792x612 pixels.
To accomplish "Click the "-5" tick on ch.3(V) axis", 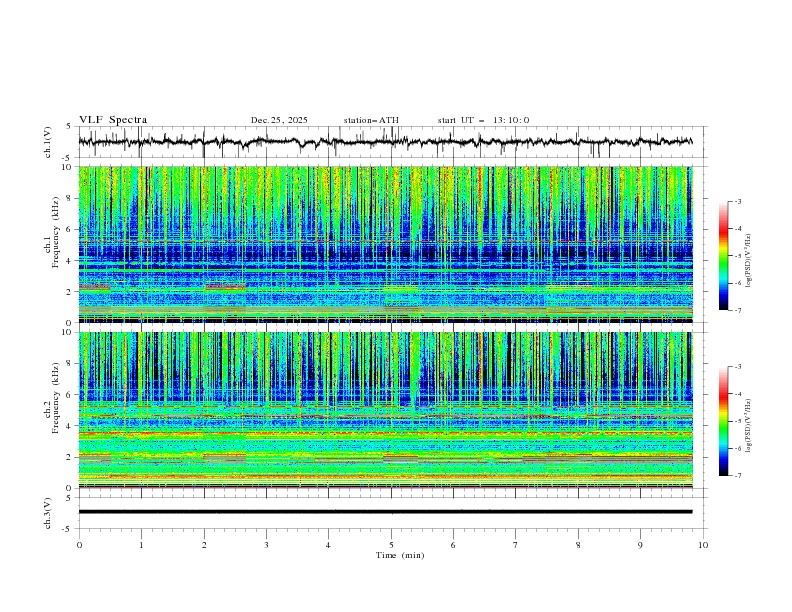I will 68,529.
